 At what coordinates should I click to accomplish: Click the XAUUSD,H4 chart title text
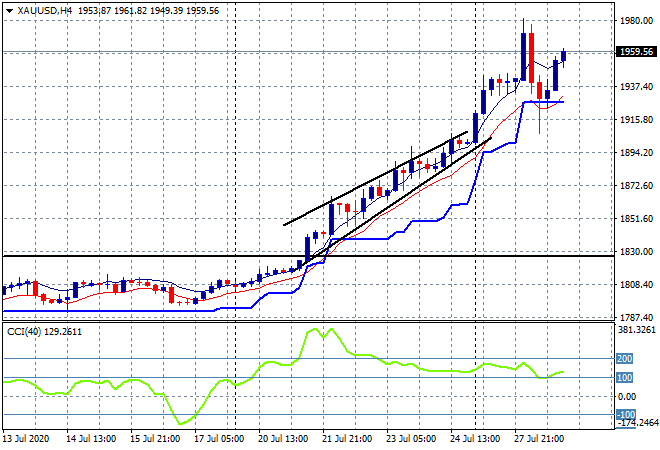(45, 11)
